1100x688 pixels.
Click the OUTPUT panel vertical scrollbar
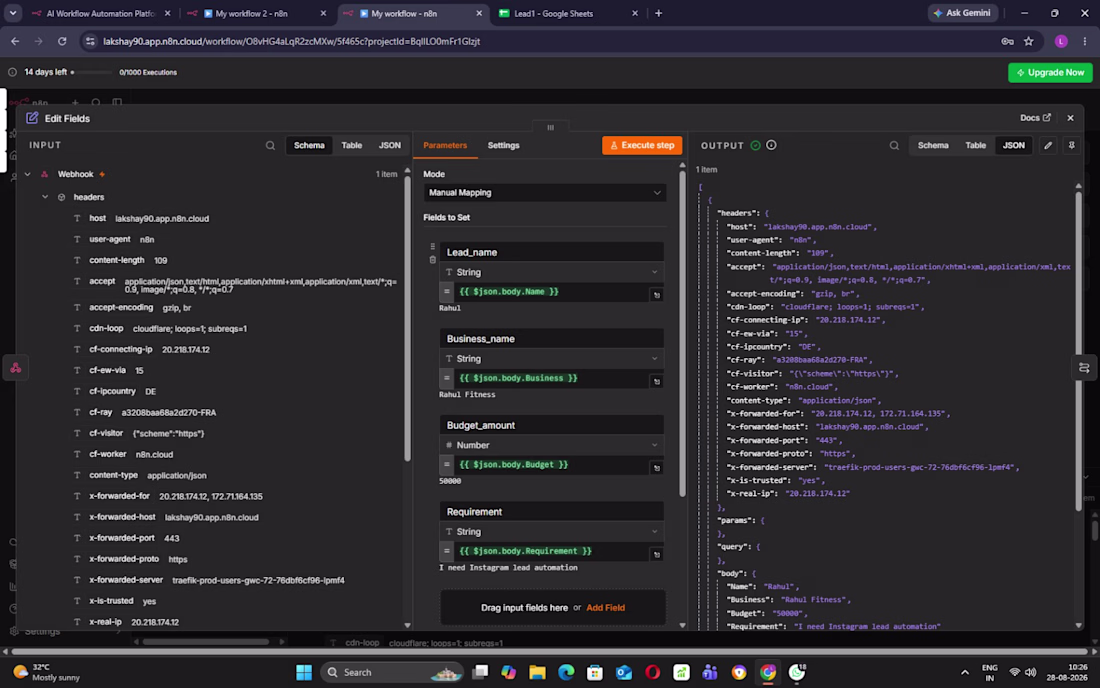(1078, 349)
